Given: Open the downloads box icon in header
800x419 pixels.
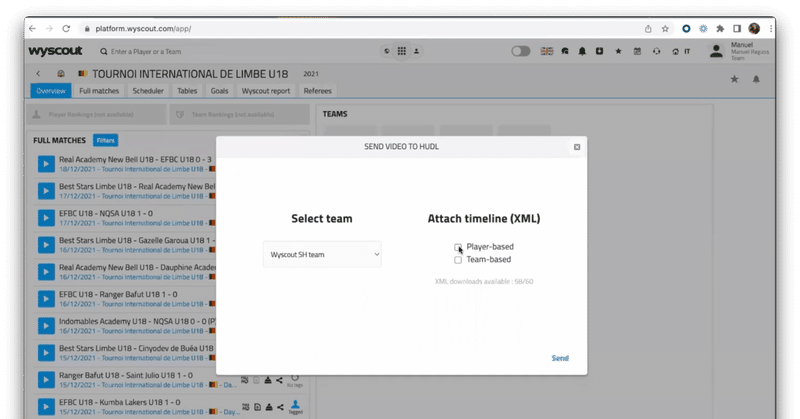Looking at the screenshot, I should [x=599, y=51].
